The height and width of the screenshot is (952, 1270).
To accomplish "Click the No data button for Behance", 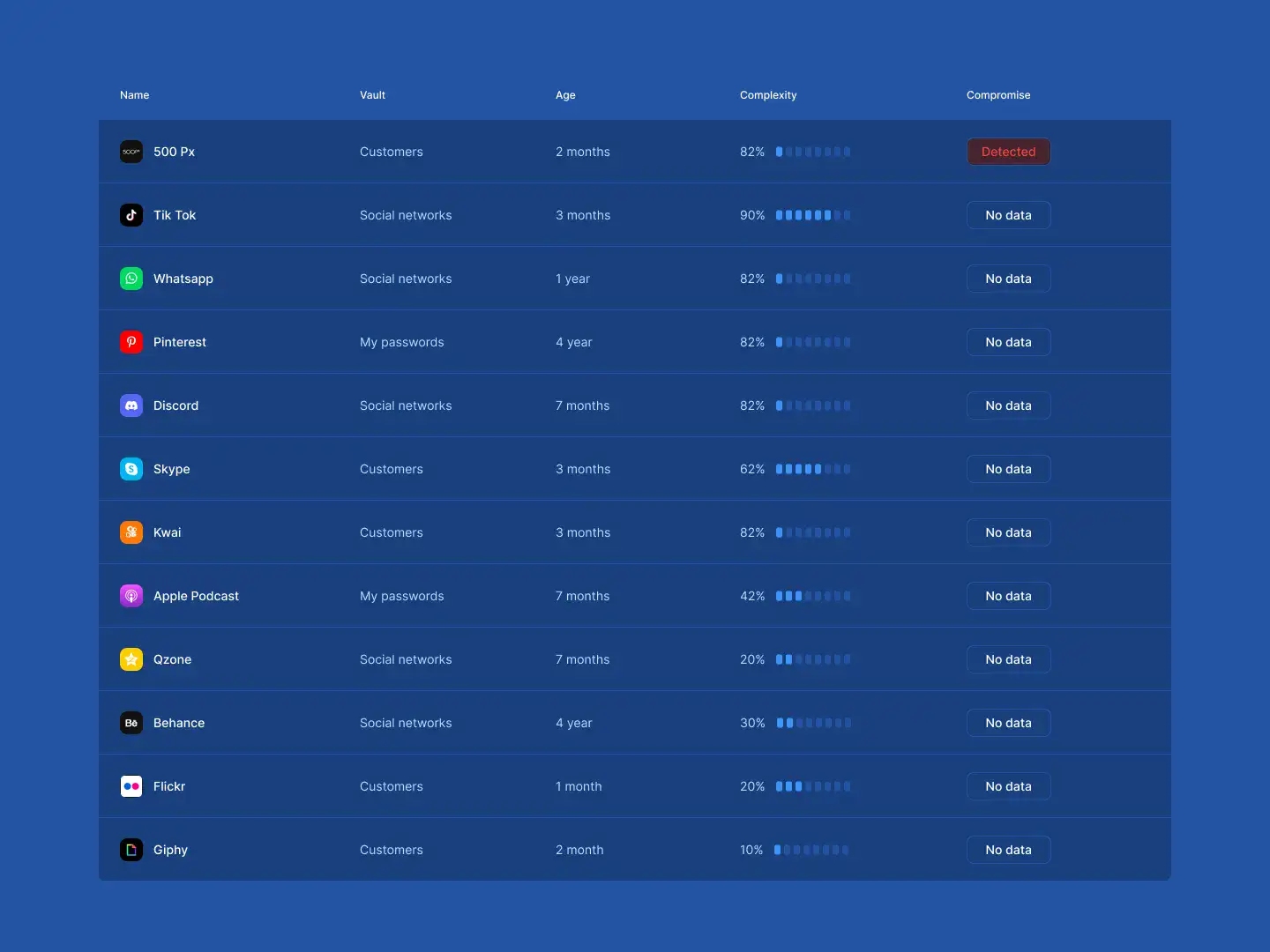I will click(1008, 723).
